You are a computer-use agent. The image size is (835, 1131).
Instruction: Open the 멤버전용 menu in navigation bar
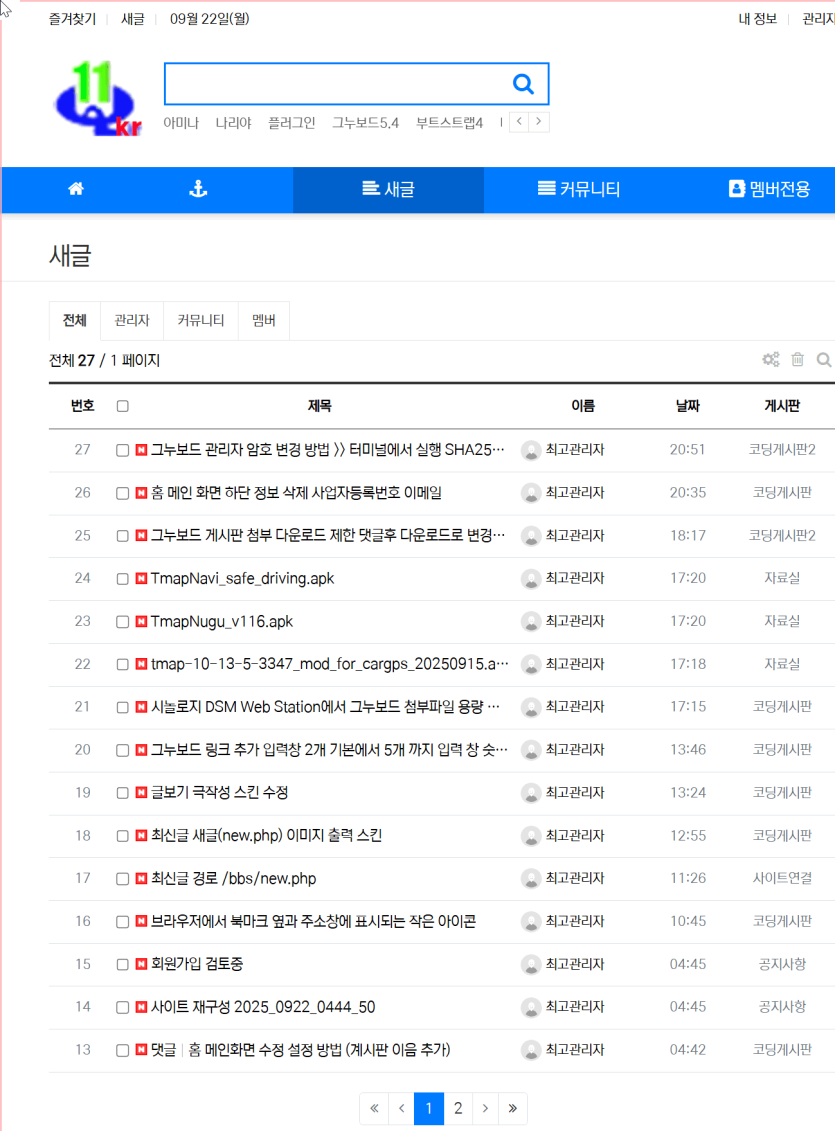point(769,190)
